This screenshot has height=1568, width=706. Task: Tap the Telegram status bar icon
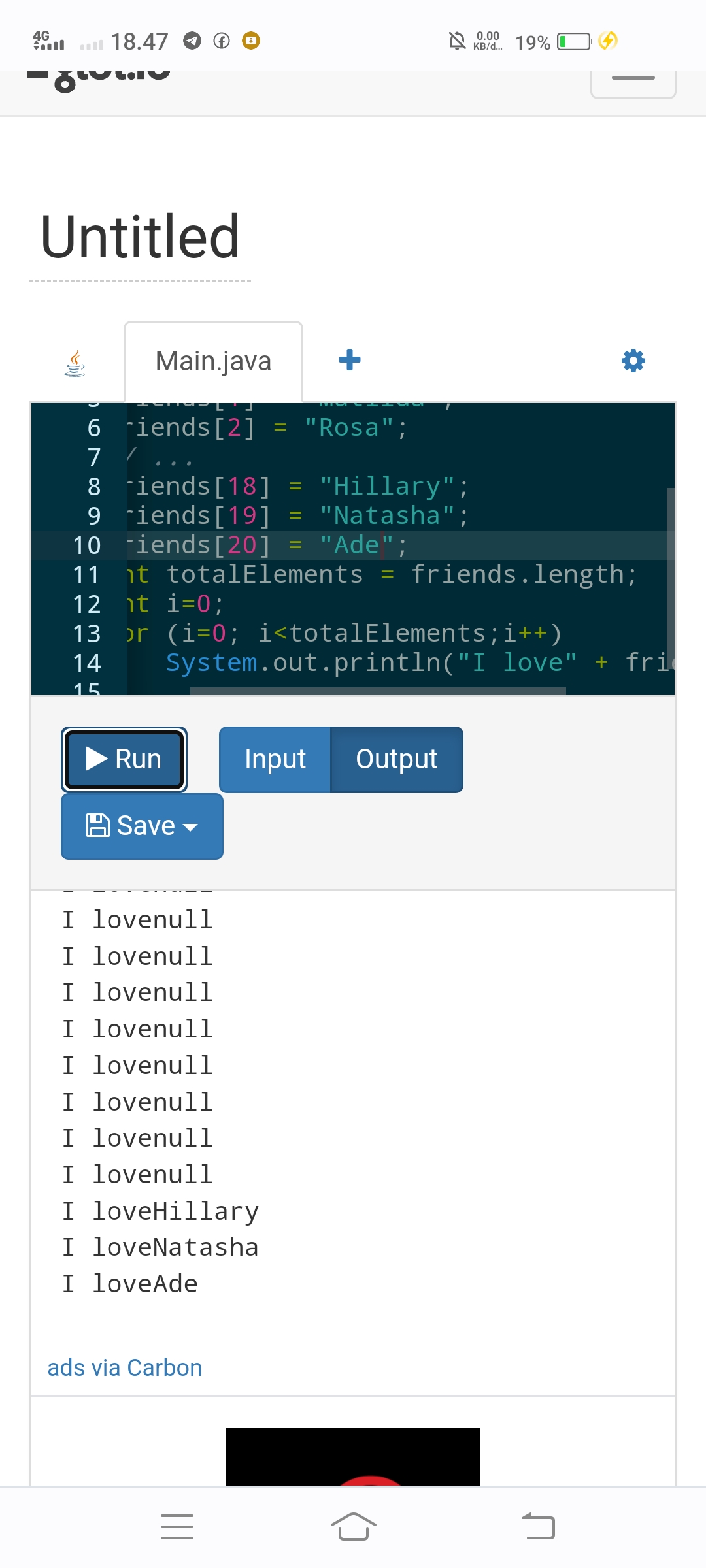[x=192, y=41]
